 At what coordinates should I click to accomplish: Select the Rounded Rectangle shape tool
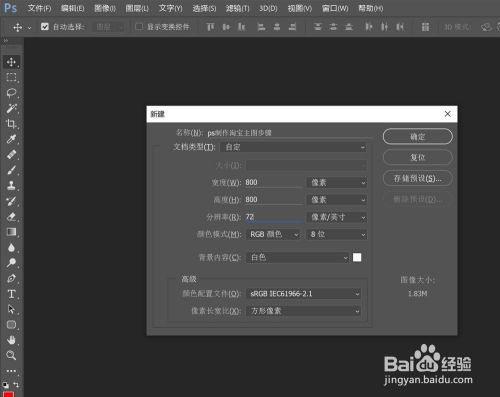11,325
